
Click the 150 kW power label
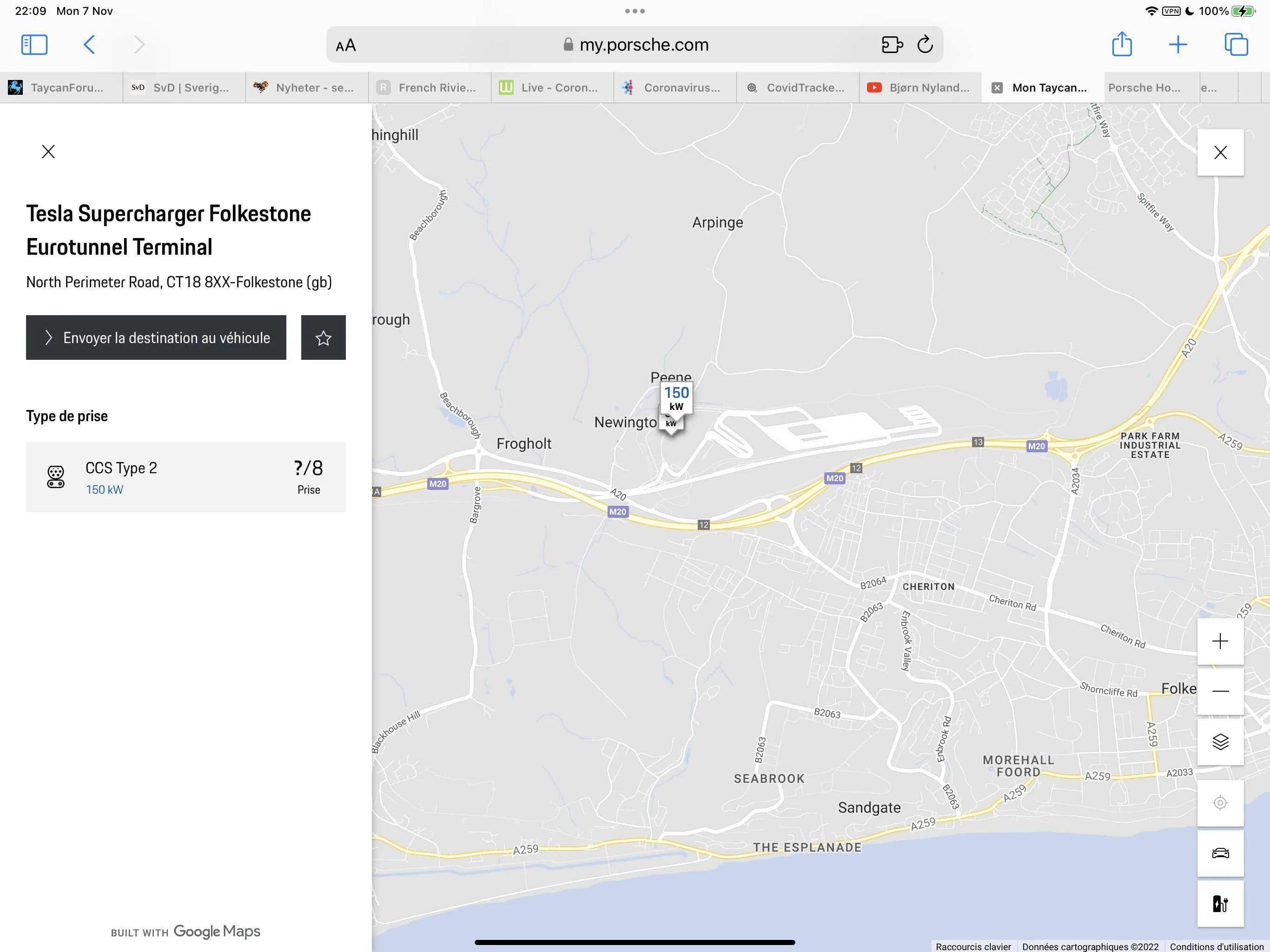pos(105,490)
